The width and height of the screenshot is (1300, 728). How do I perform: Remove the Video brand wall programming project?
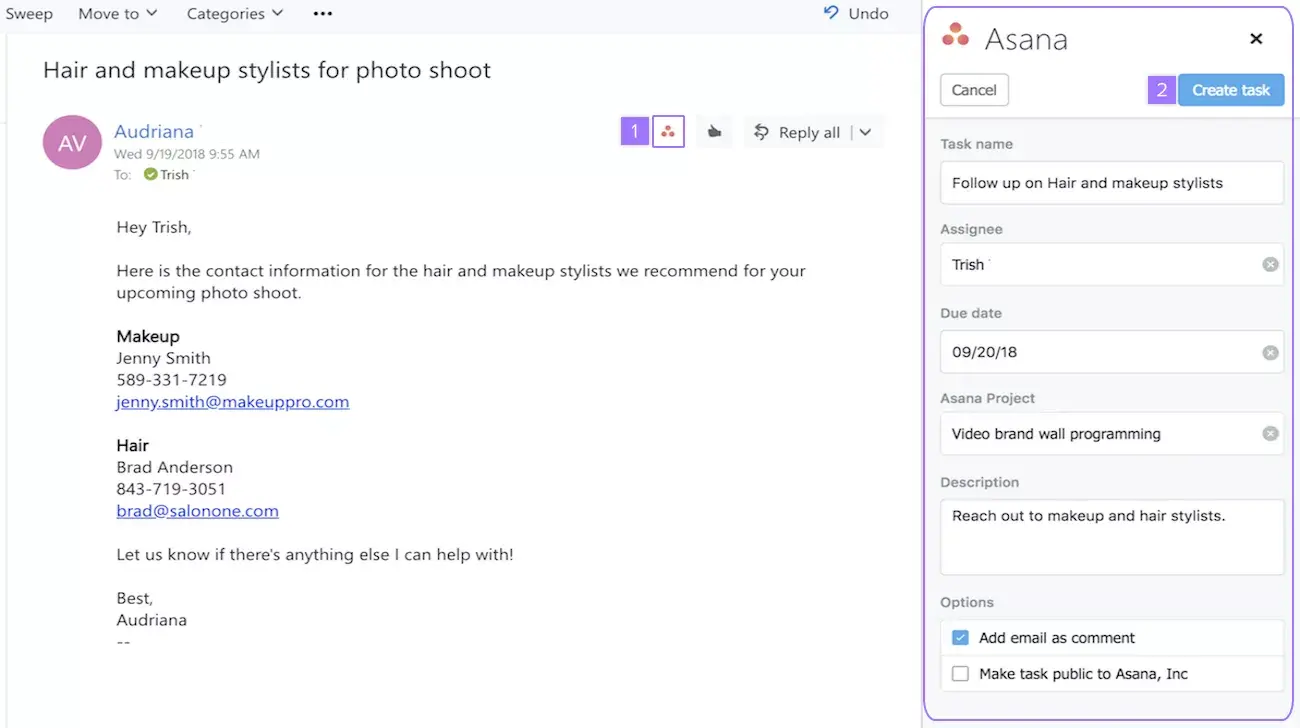click(x=1270, y=433)
